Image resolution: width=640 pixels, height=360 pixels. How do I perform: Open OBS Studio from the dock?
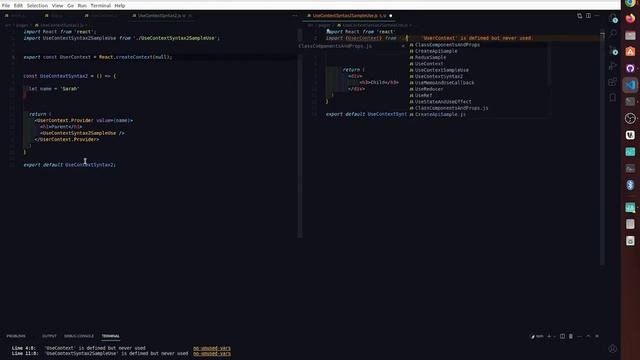click(x=630, y=118)
